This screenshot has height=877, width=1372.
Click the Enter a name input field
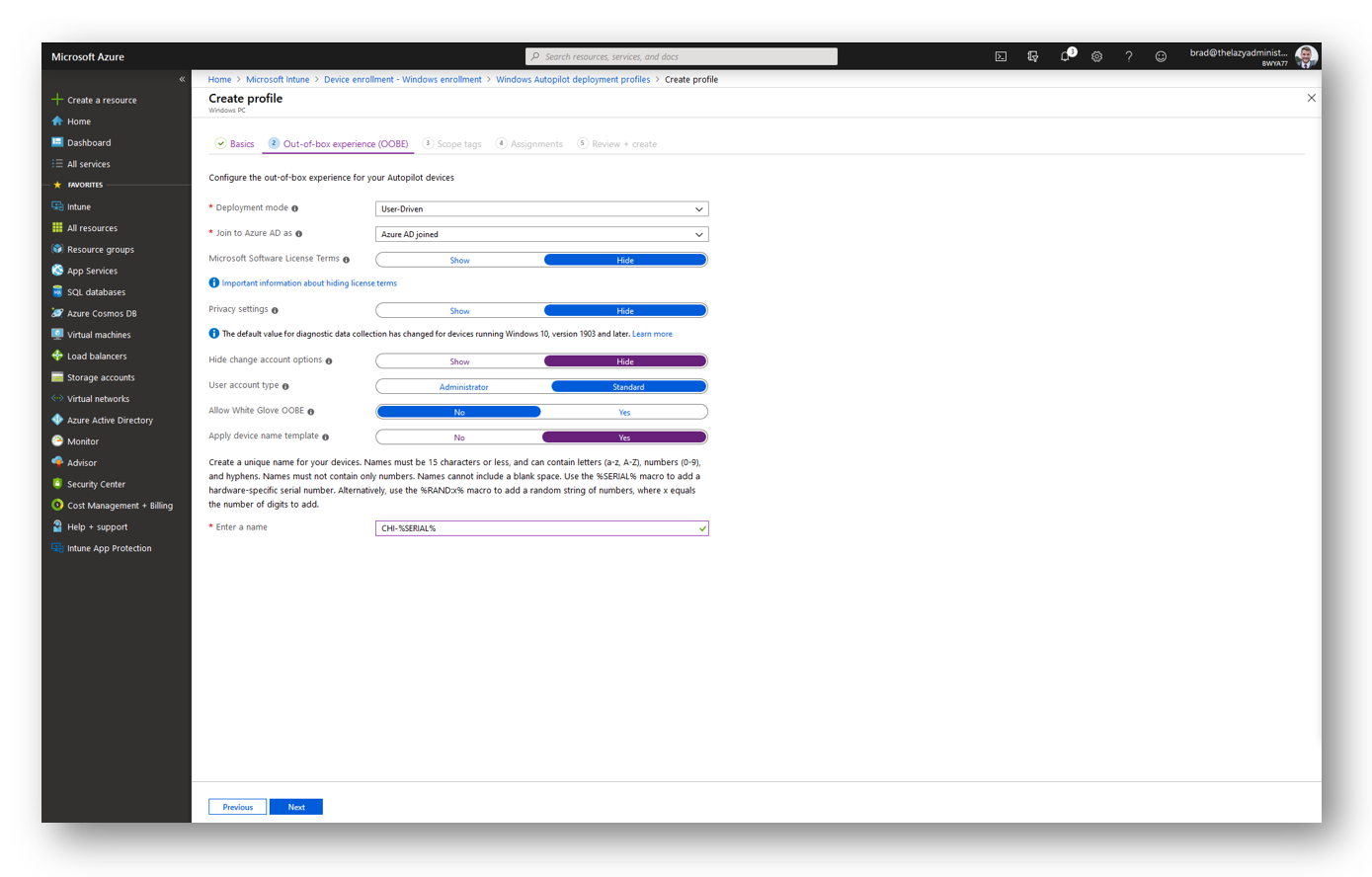(x=541, y=528)
